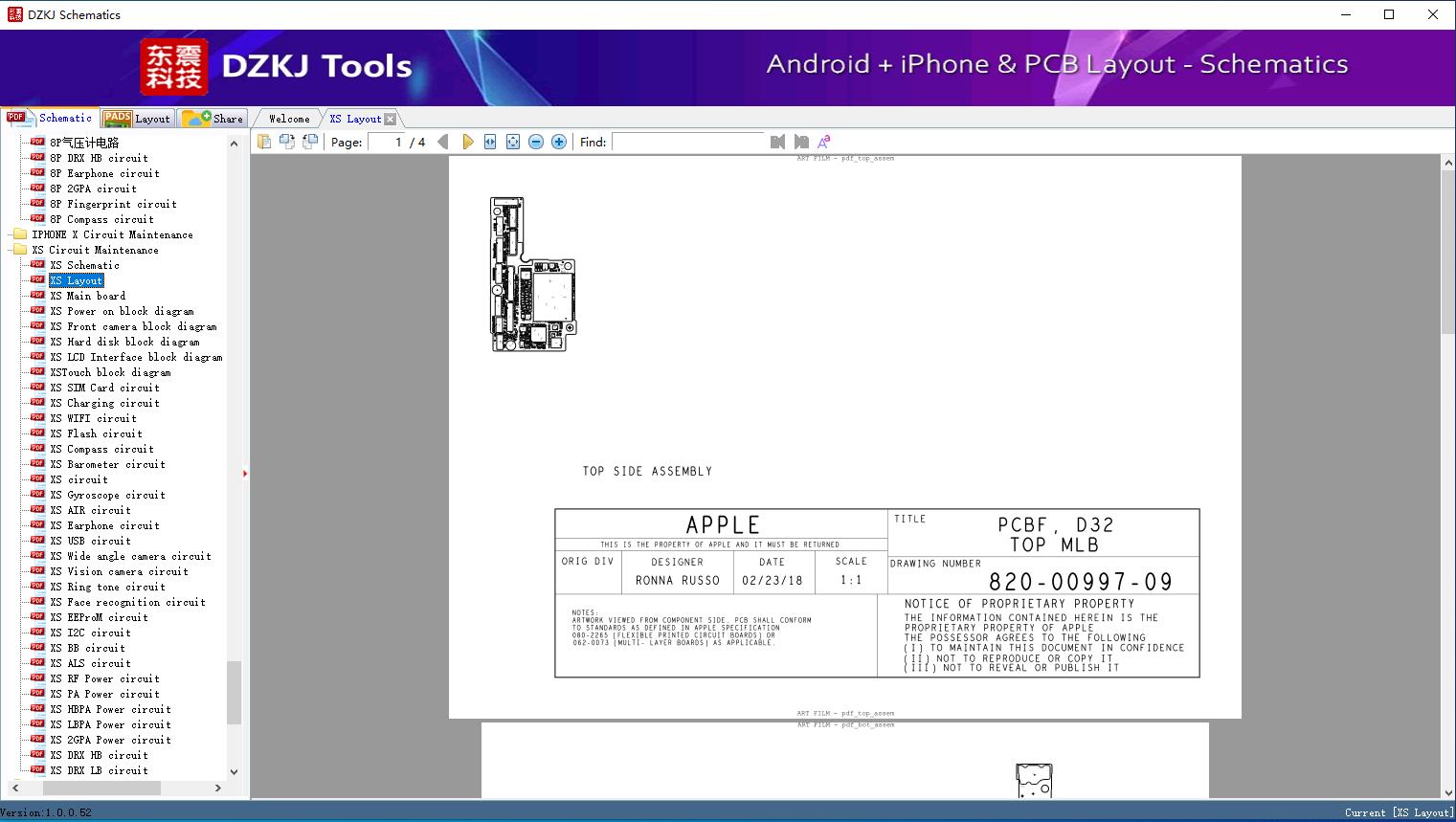Click into the Find text field

pos(687,142)
